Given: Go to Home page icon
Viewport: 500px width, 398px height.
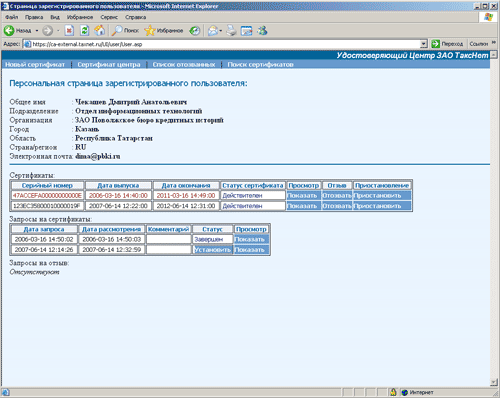Looking at the screenshot, I should pos(99,31).
